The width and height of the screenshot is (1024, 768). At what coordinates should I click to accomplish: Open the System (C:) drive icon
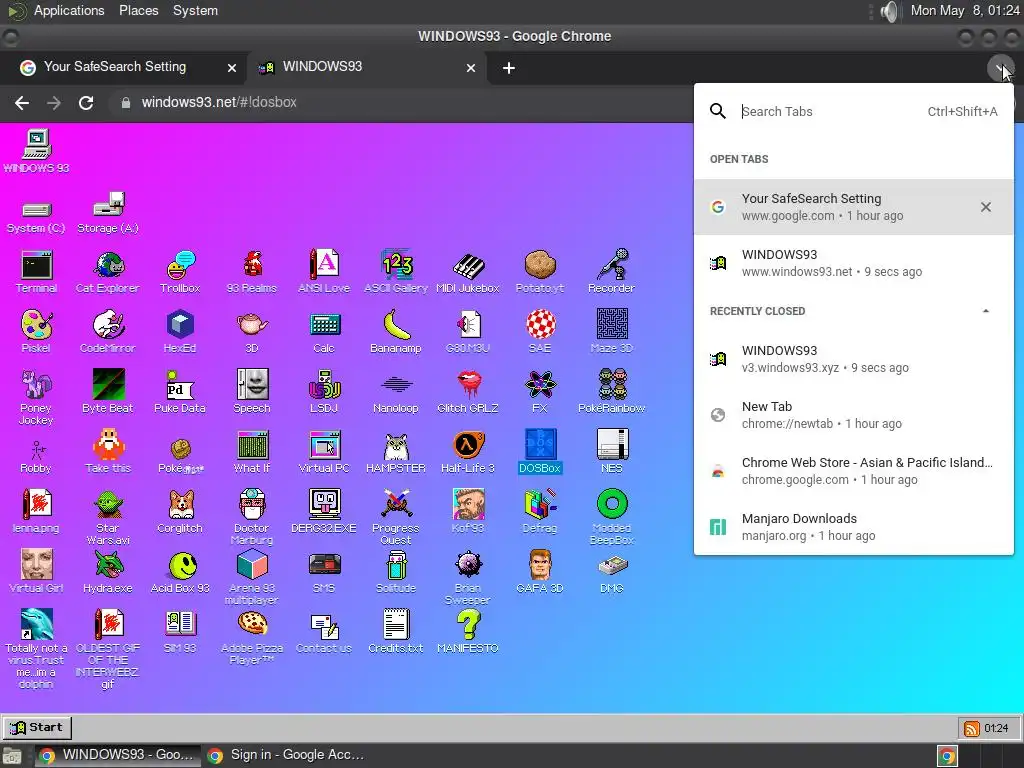pyautogui.click(x=36, y=216)
